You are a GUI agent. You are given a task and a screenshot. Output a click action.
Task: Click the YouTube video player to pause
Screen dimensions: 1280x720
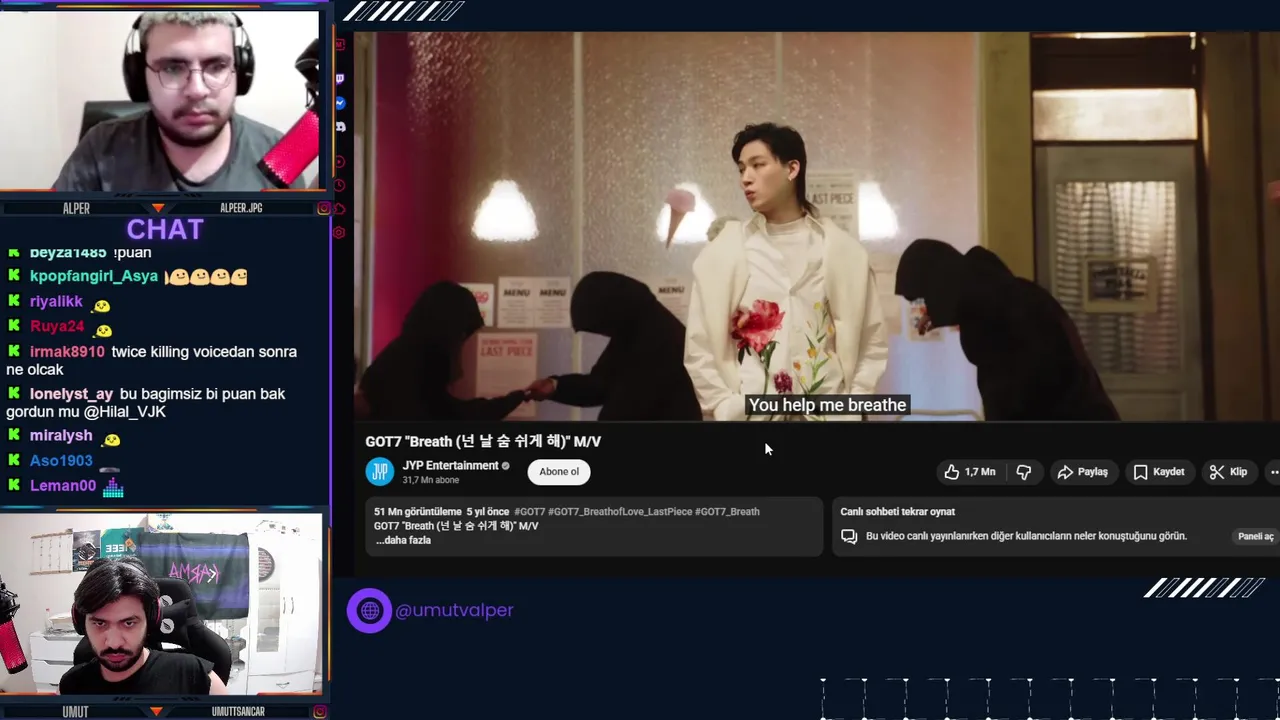[x=816, y=226]
